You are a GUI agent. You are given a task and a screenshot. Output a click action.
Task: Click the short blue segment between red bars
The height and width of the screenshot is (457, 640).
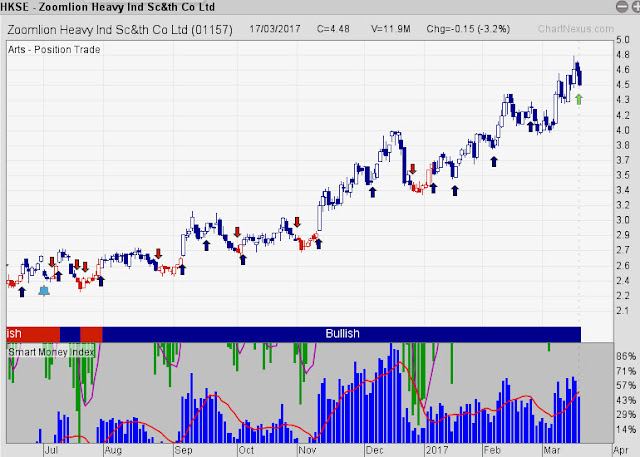coord(70,334)
